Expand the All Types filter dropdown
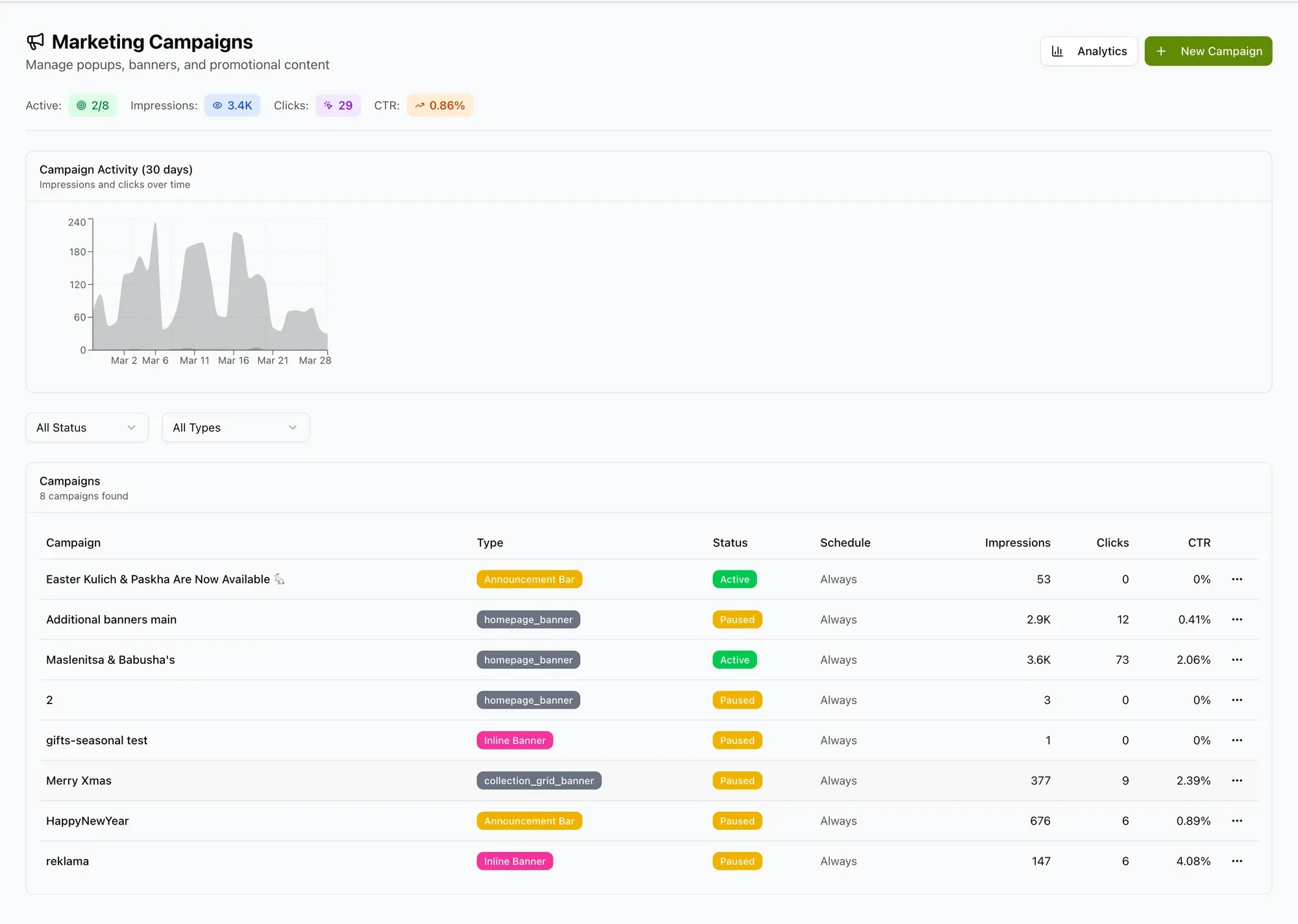 (236, 428)
